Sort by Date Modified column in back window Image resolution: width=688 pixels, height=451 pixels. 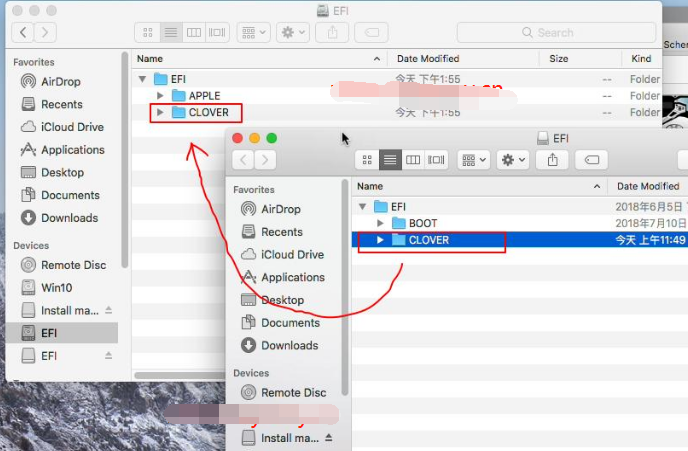[428, 59]
